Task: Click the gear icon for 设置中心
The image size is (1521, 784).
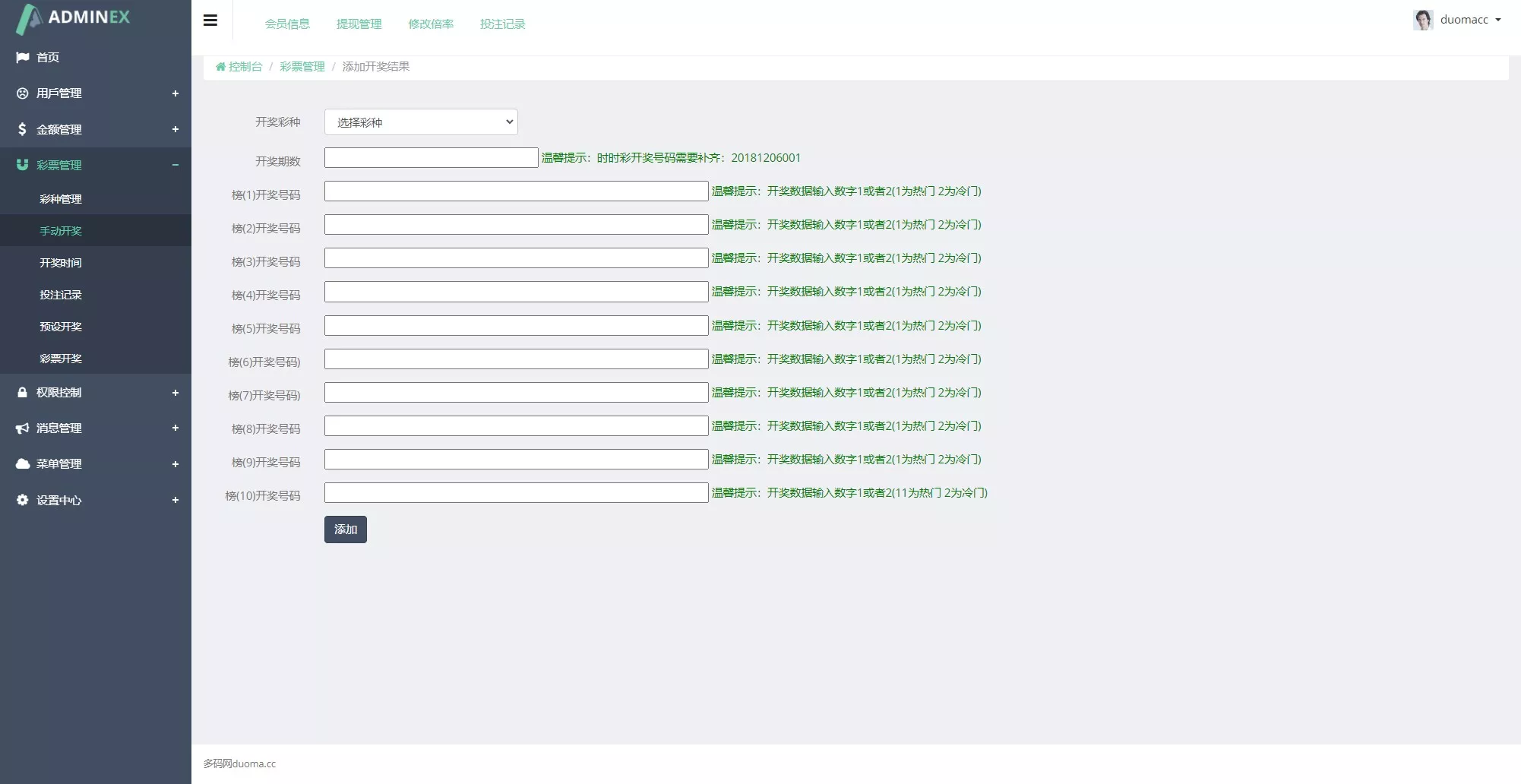Action: [23, 500]
